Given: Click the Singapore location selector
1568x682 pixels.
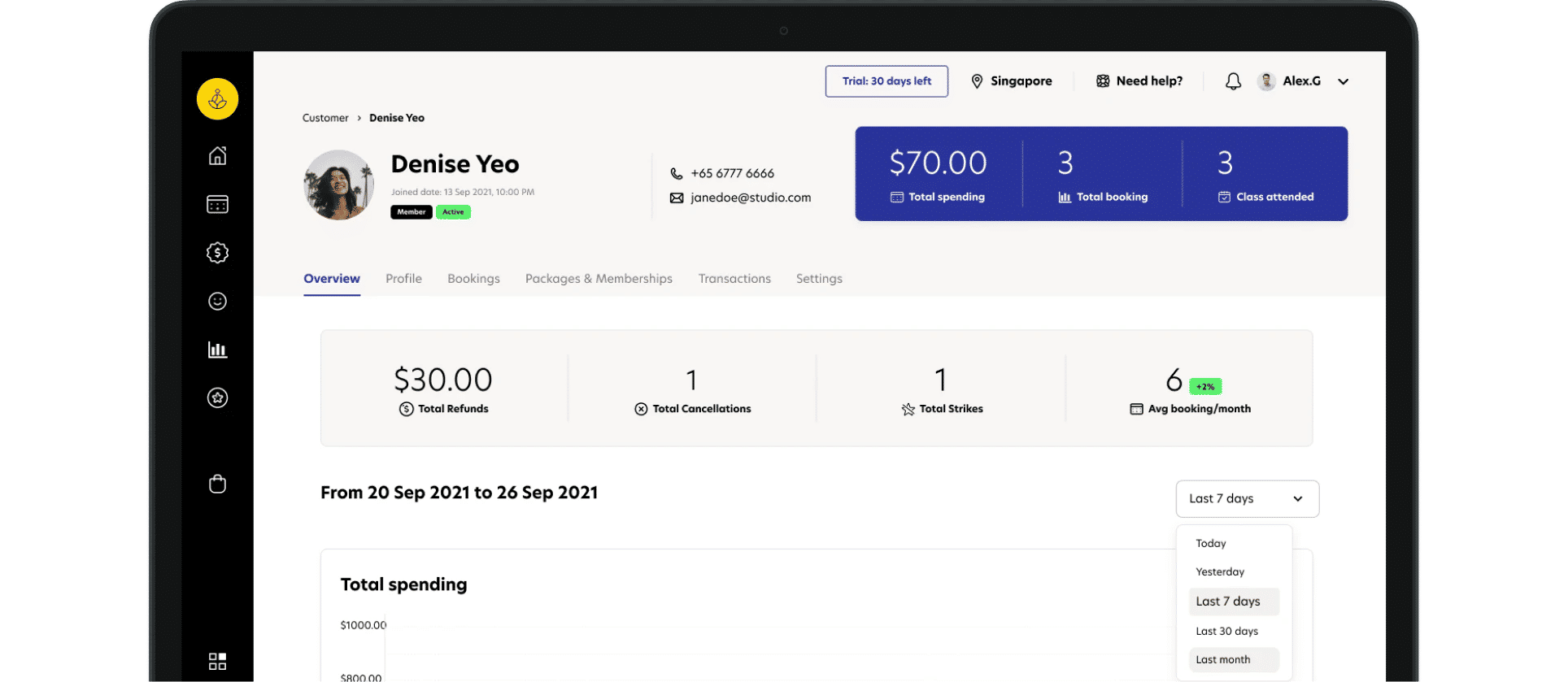Looking at the screenshot, I should click(1012, 81).
